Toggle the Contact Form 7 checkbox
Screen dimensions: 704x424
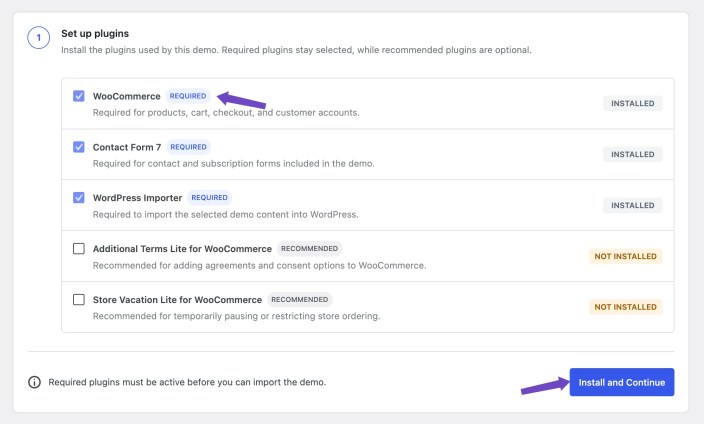click(x=79, y=147)
